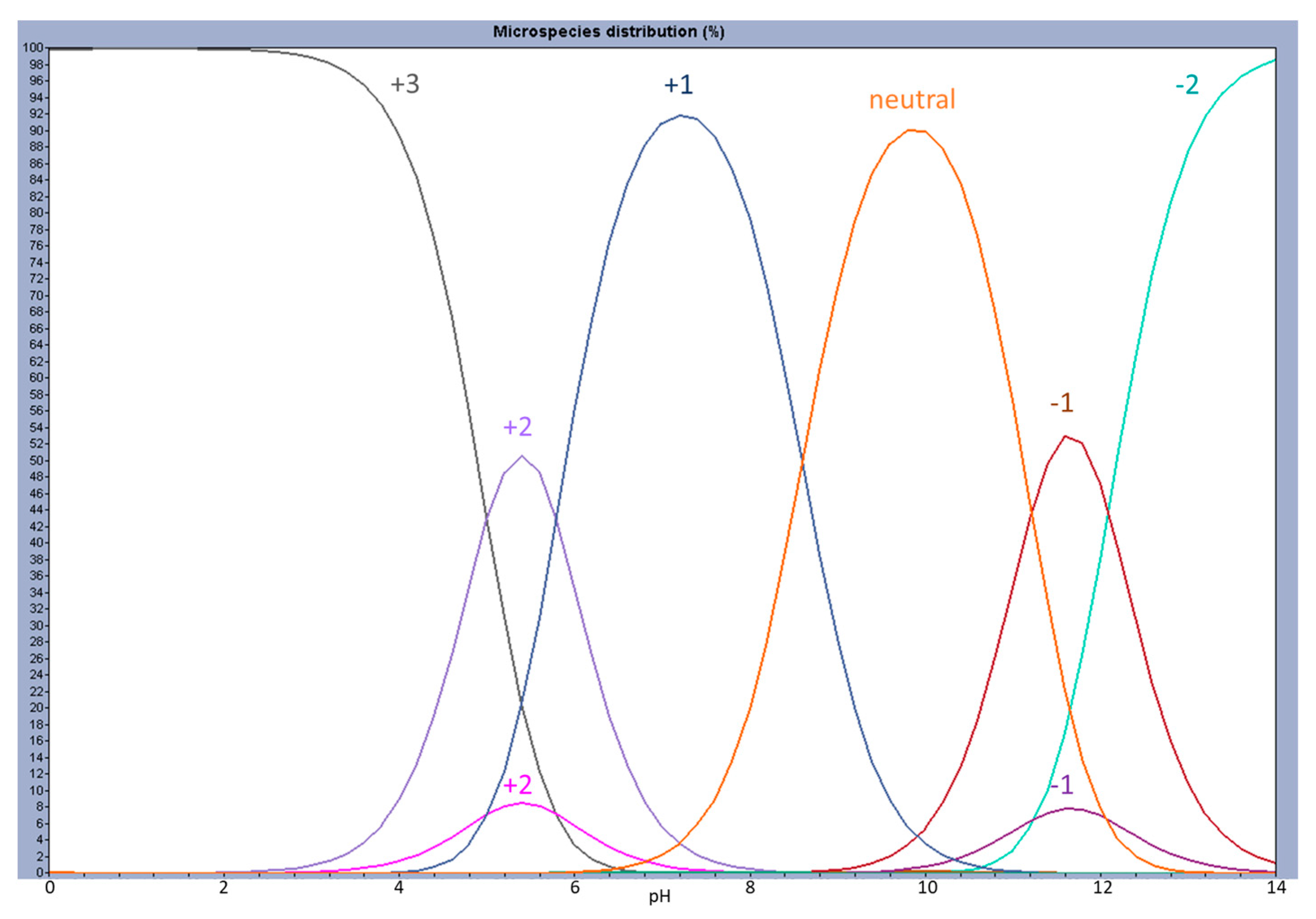Screen dimensions: 1316x919
Task: Click the purple -1 label on small peak
Action: (1061, 784)
